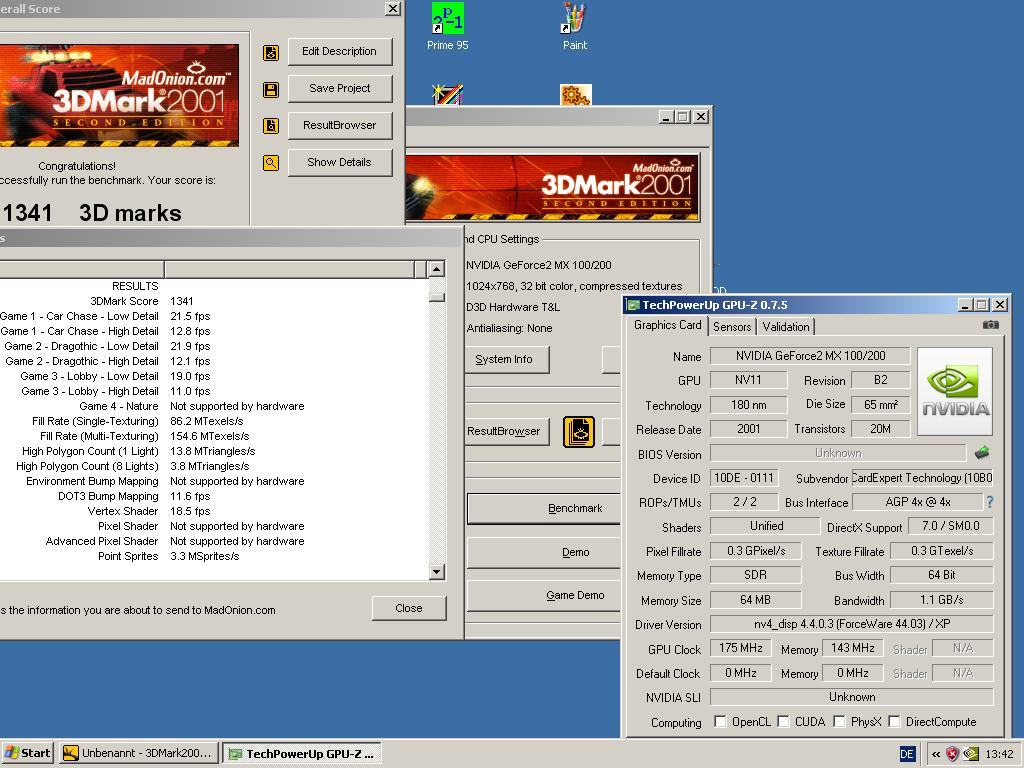This screenshot has height=768, width=1024.
Task: Click the results scrollbar thumb
Action: pyautogui.click(x=437, y=297)
